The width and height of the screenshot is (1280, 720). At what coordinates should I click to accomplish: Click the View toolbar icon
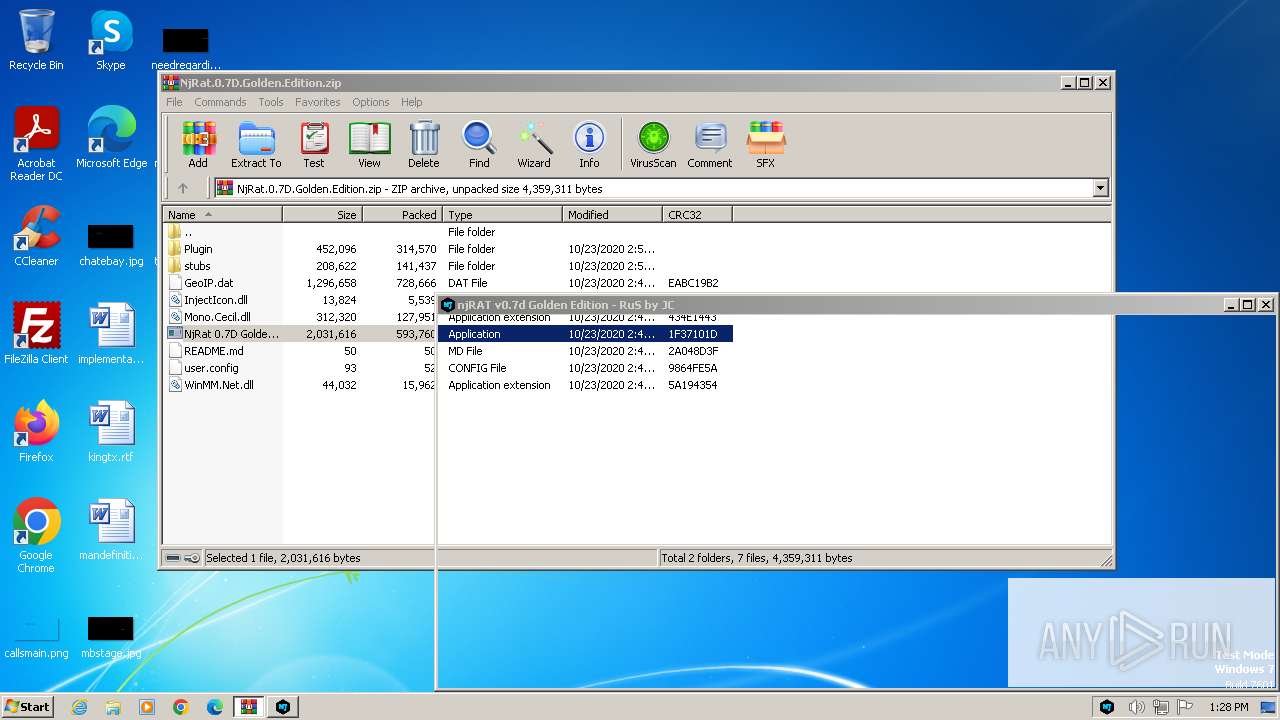pyautogui.click(x=369, y=145)
